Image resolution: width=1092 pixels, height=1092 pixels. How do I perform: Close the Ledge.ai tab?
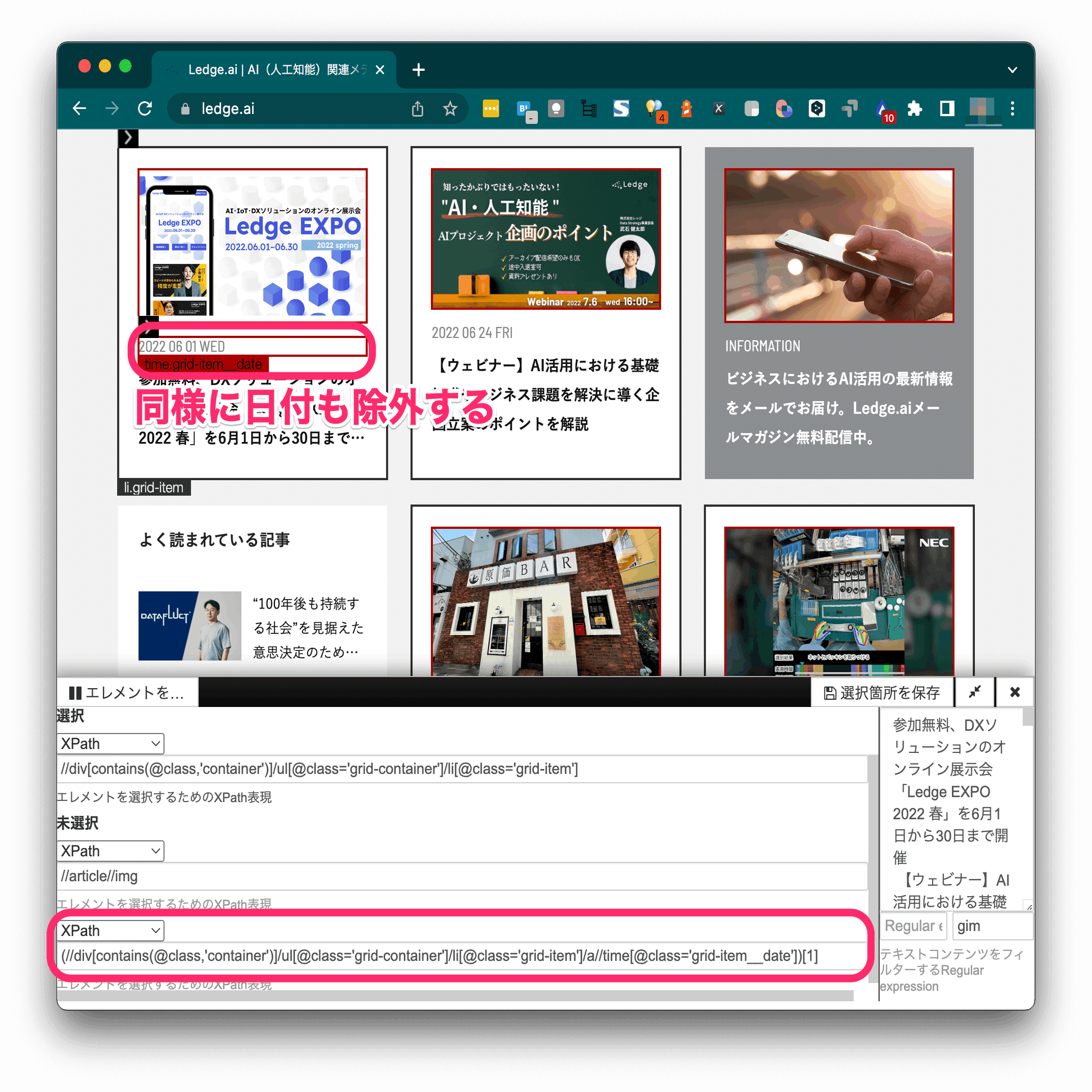click(380, 70)
